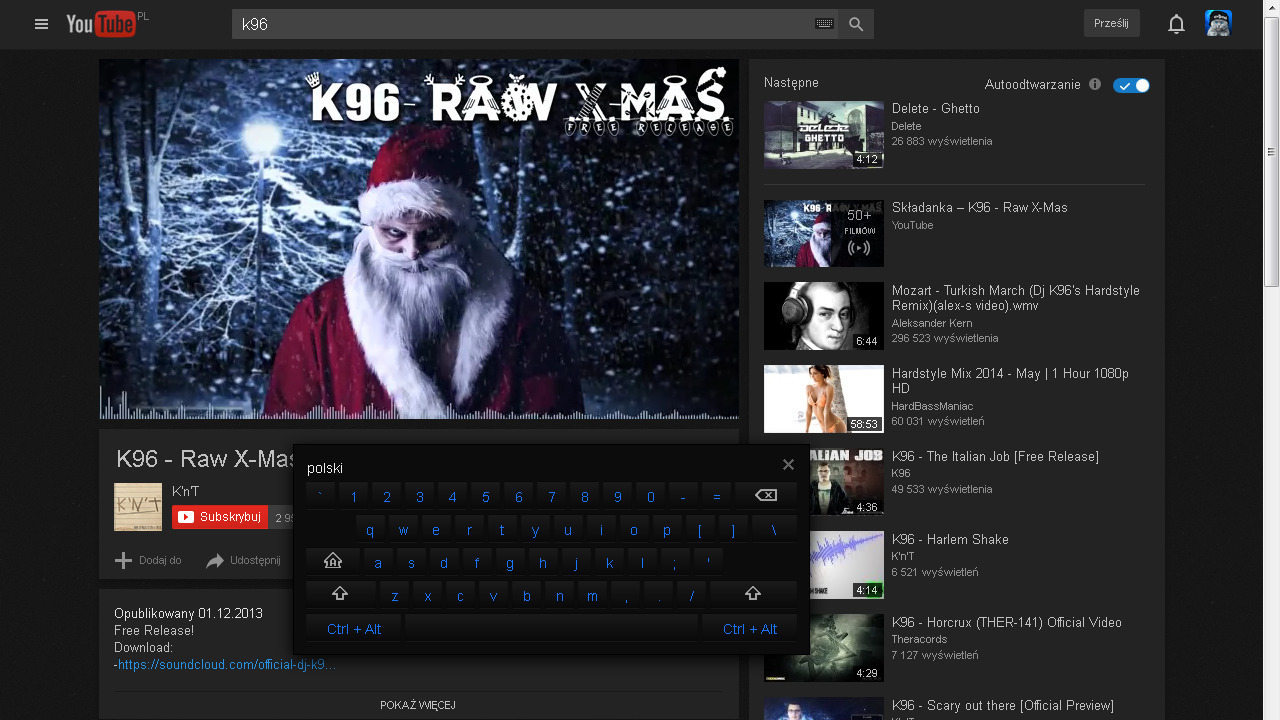Click 'K96 - Scary out there' title

(x=1003, y=705)
